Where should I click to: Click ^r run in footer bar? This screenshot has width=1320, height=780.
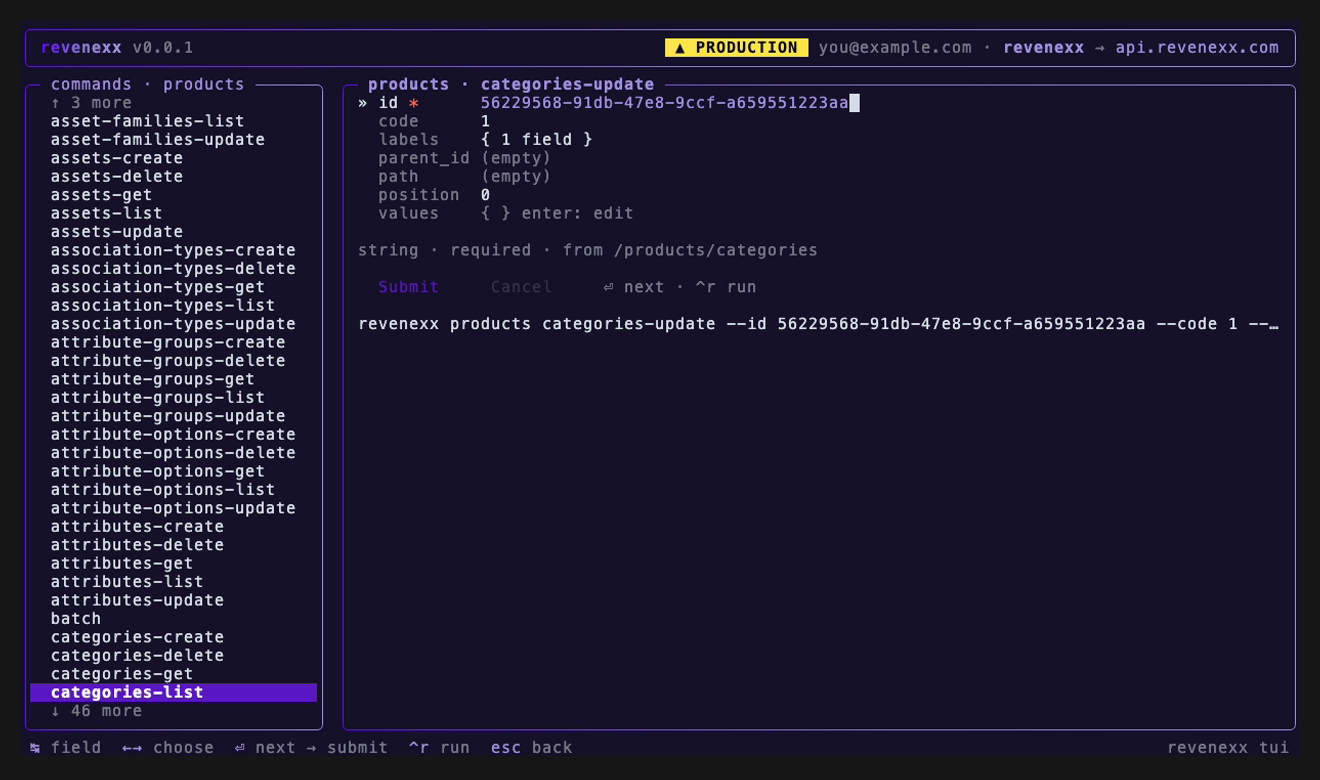pyautogui.click(x=439, y=748)
